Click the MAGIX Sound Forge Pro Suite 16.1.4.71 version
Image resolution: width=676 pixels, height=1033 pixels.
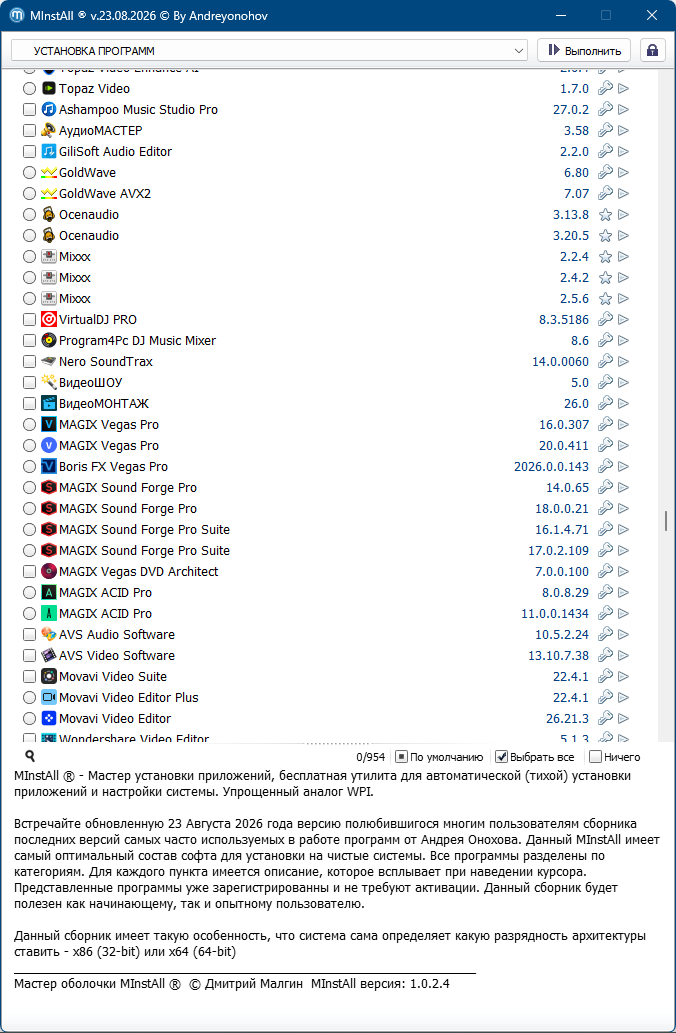tap(562, 530)
